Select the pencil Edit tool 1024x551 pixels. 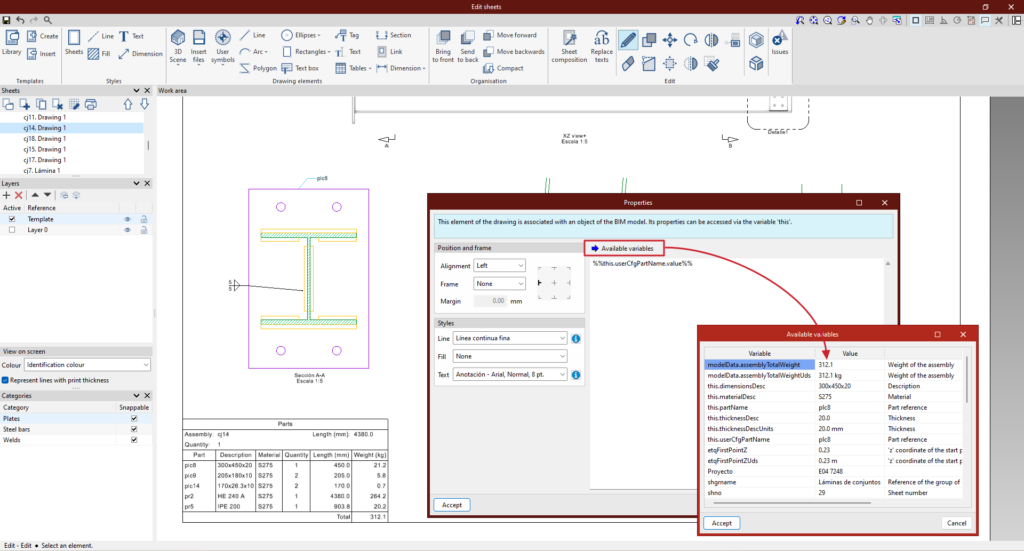pos(628,40)
